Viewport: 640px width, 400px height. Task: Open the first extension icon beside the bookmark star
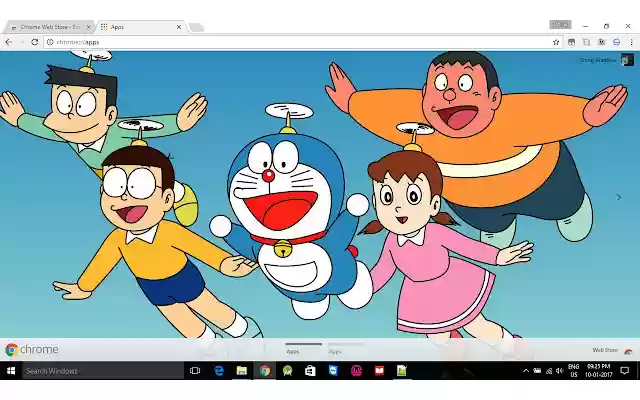pos(571,42)
